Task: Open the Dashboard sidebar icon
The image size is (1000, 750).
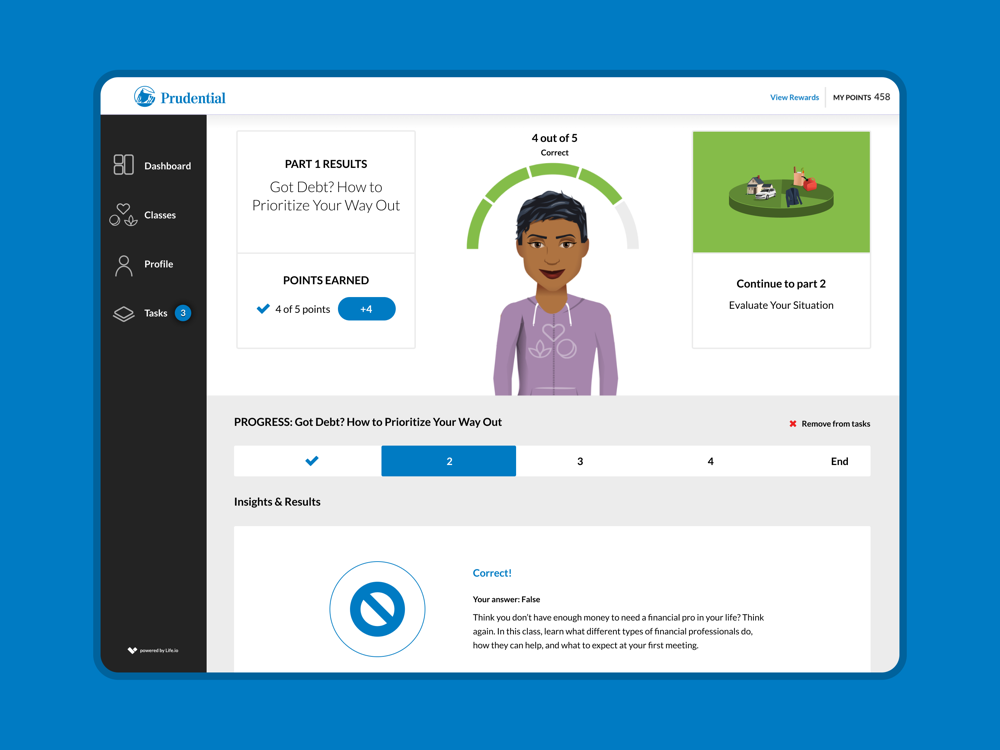Action: [123, 165]
